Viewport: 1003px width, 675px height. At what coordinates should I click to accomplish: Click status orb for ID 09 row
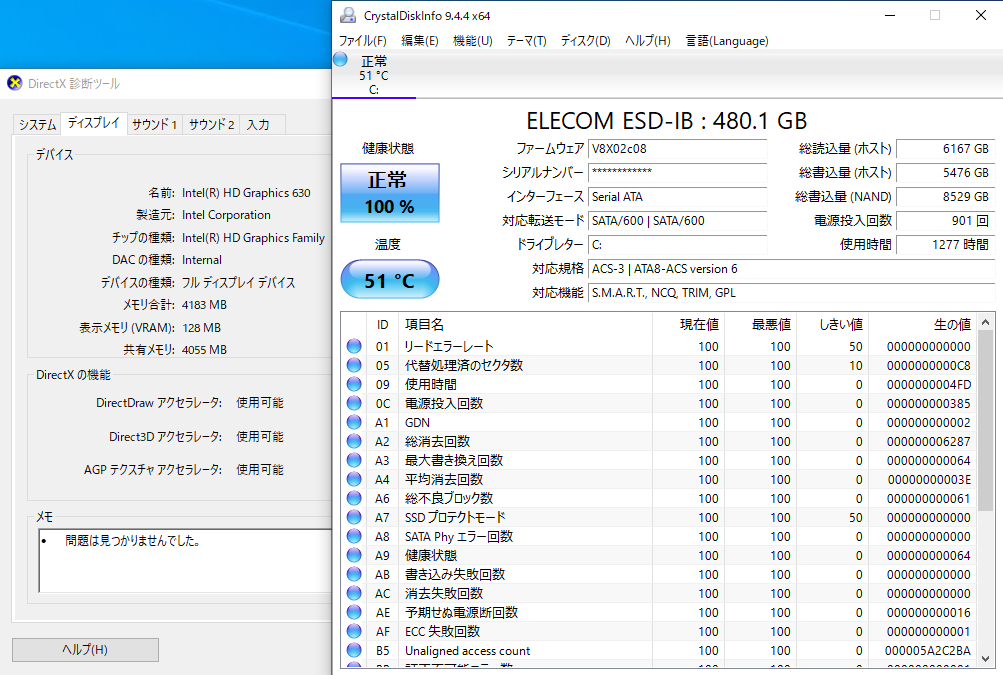[x=354, y=385]
